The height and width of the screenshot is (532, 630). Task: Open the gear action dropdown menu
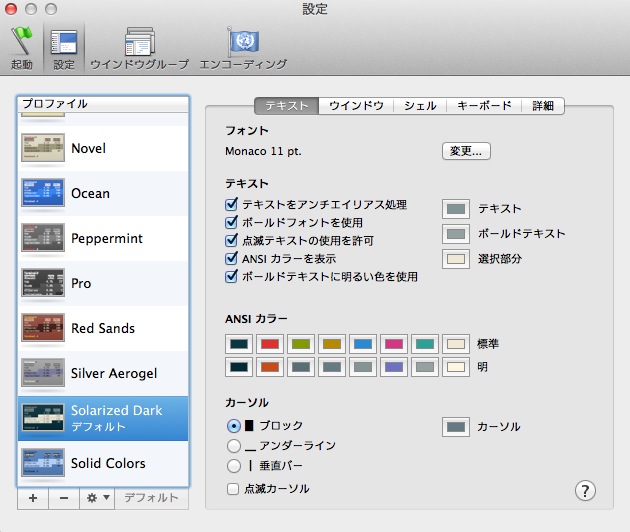coord(99,497)
